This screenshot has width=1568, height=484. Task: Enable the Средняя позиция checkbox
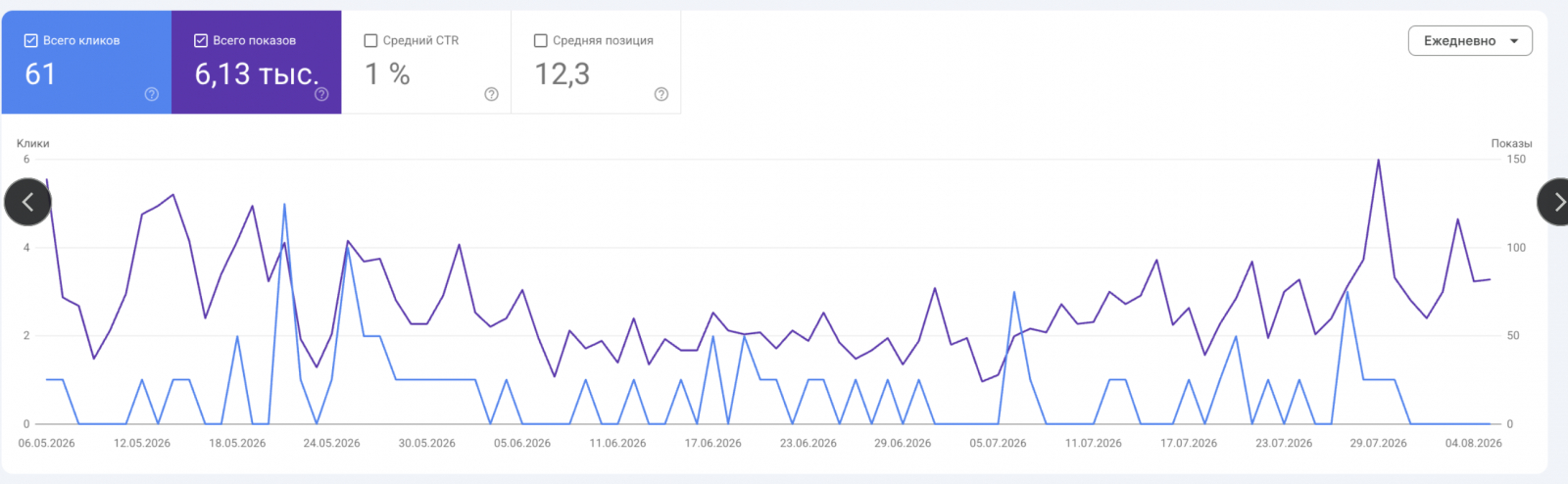click(x=540, y=40)
